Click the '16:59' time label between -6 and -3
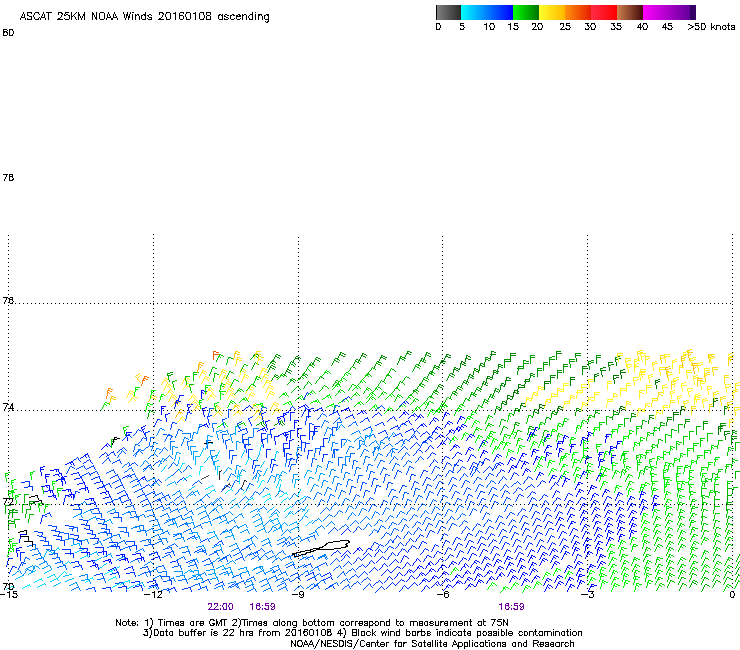The height and width of the screenshot is (650, 740). (x=511, y=607)
